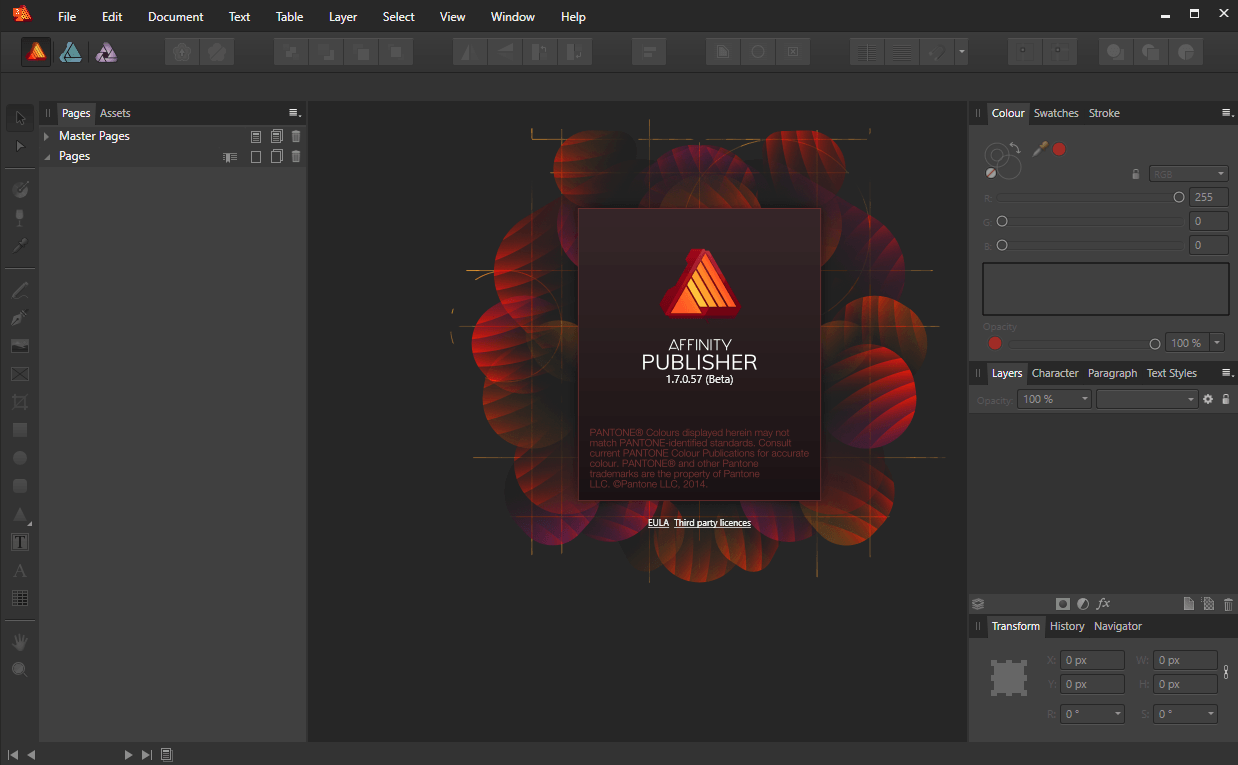1238x765 pixels.
Task: Click the Layer Effects fx icon
Action: pos(1104,604)
